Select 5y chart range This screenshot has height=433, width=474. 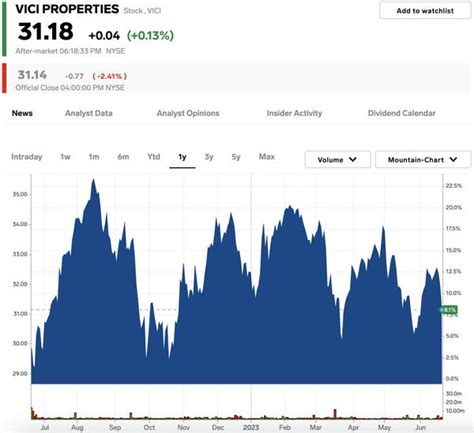pos(236,157)
